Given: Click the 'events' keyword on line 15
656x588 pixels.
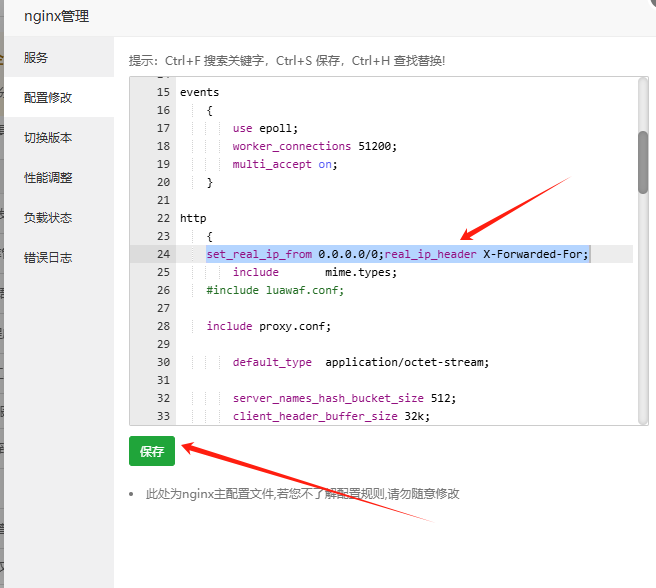Looking at the screenshot, I should tap(199, 92).
